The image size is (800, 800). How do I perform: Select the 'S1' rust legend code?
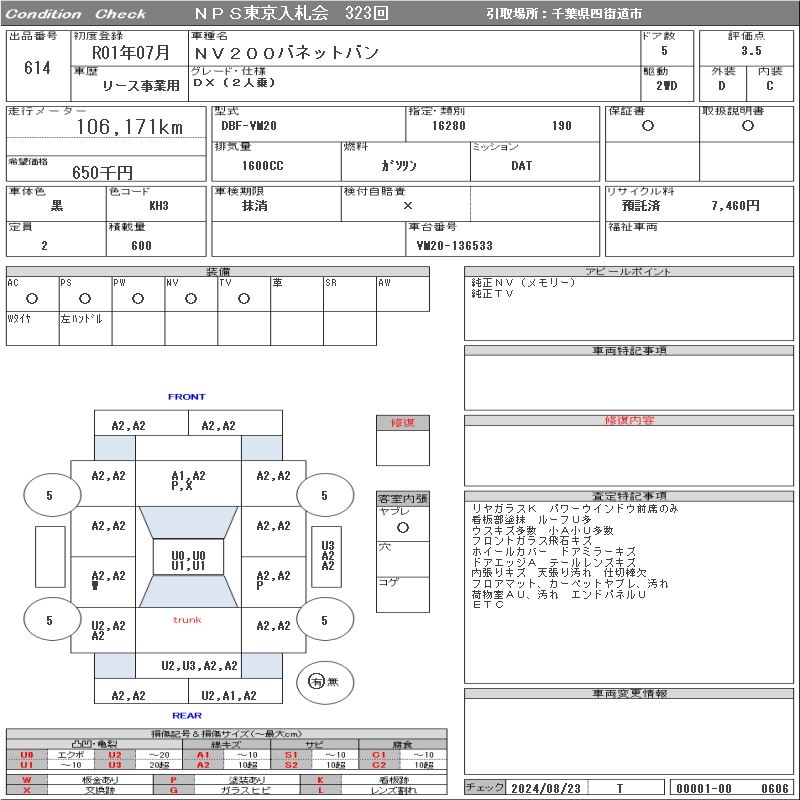291,755
